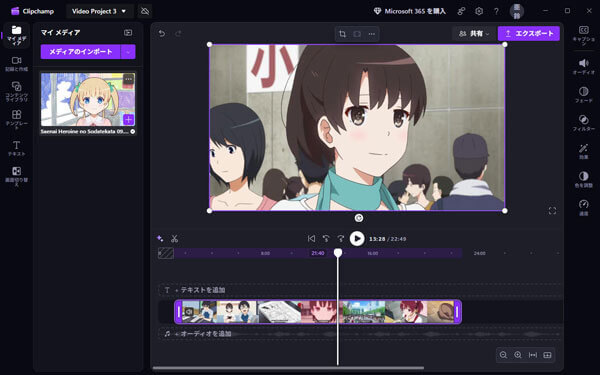Screen dimensions: 600x375
Task: Click オーディオを追加 audio track
Action: click(x=360, y=334)
